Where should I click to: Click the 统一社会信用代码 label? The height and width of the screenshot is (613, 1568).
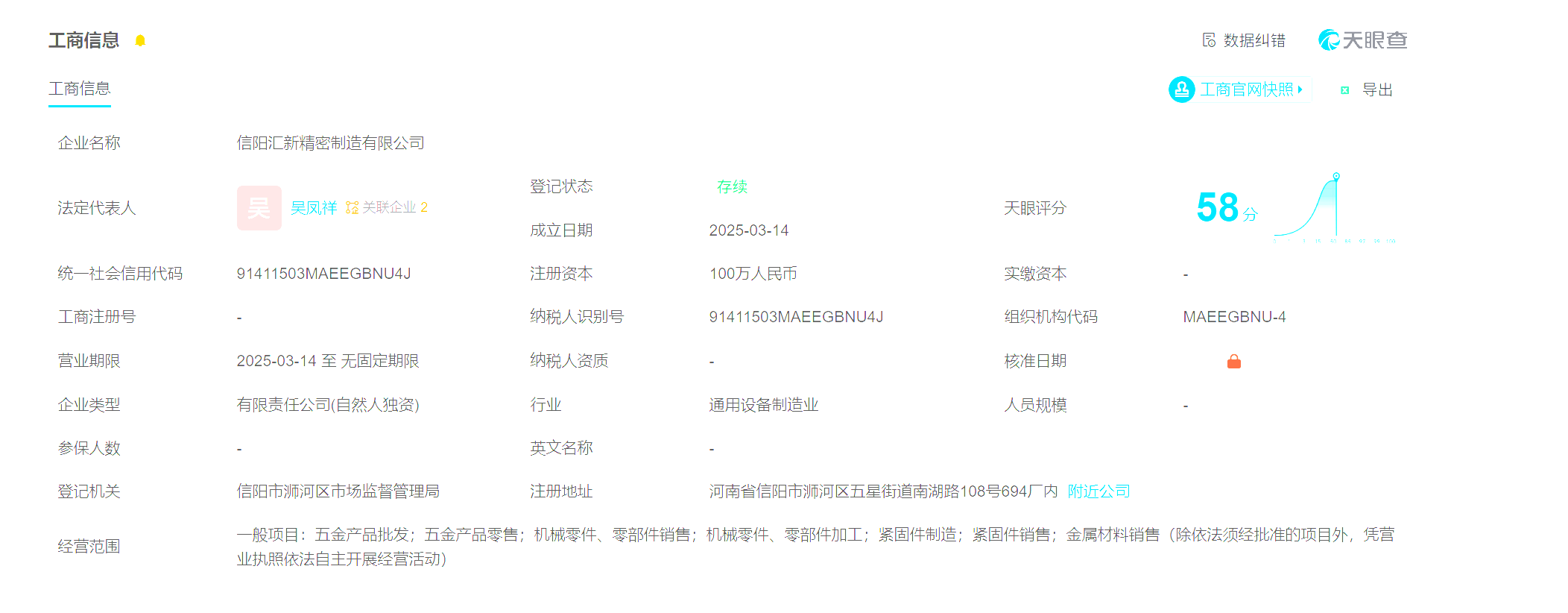[x=120, y=274]
